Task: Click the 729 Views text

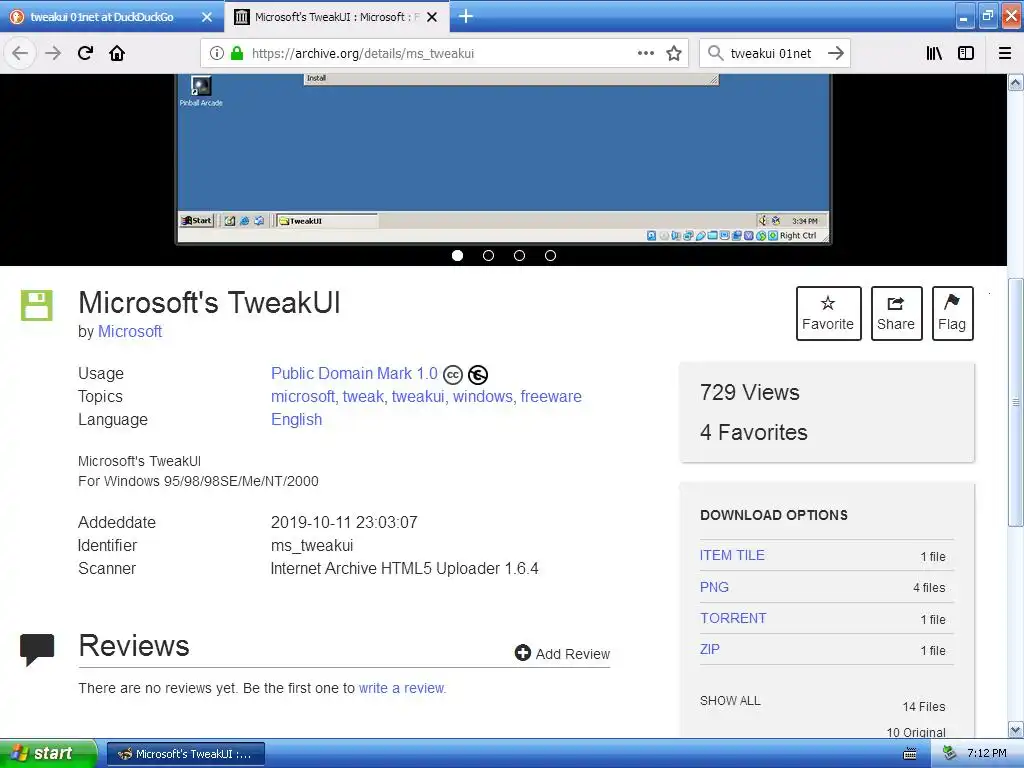Action: pos(750,392)
